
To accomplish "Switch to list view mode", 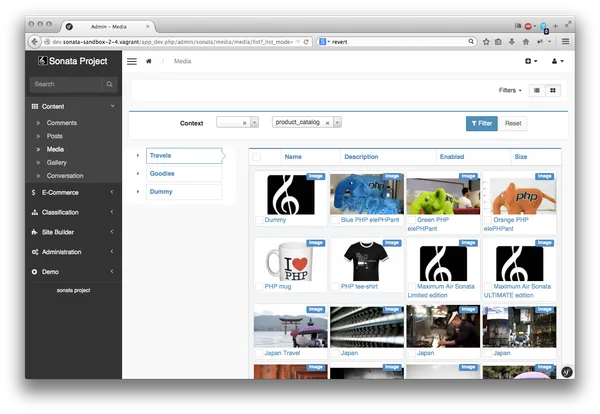I will click(536, 90).
